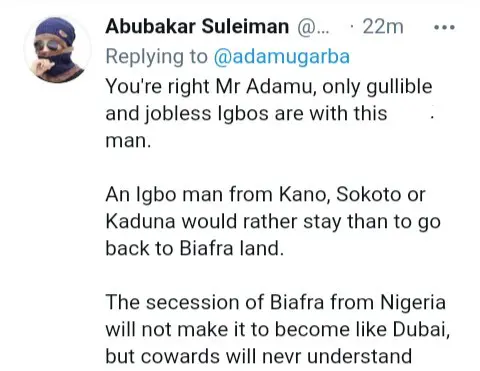Click the line "and jobless Igbos are with this"

(x=246, y=113)
